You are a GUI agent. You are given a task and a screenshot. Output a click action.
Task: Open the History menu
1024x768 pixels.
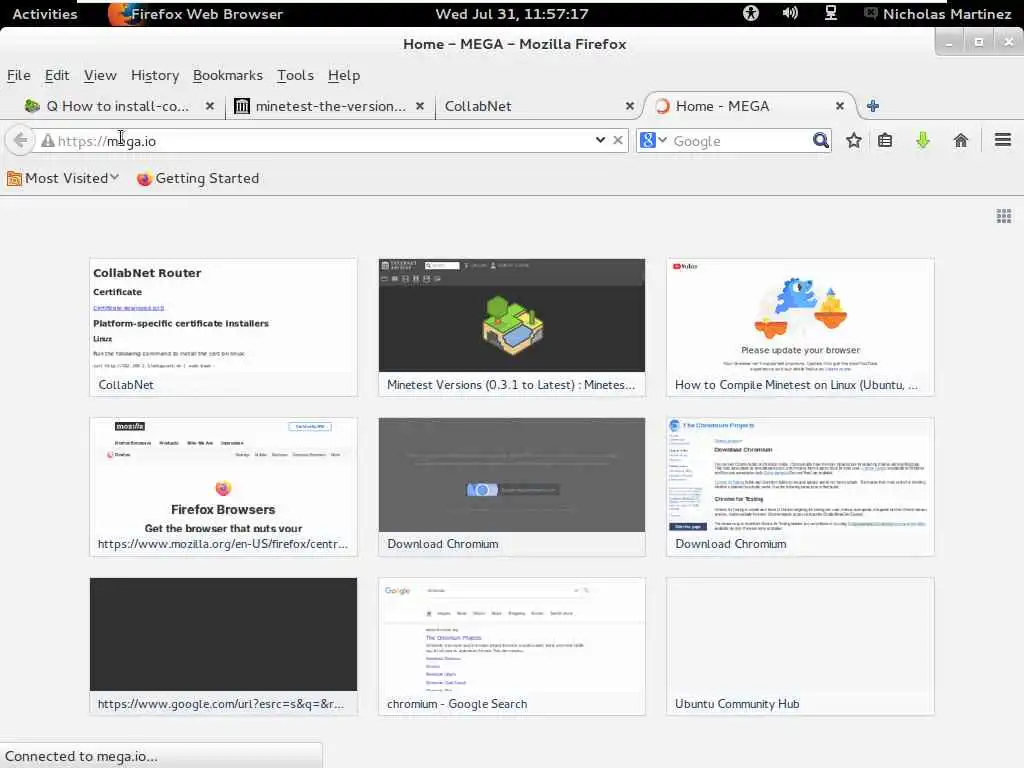point(155,76)
